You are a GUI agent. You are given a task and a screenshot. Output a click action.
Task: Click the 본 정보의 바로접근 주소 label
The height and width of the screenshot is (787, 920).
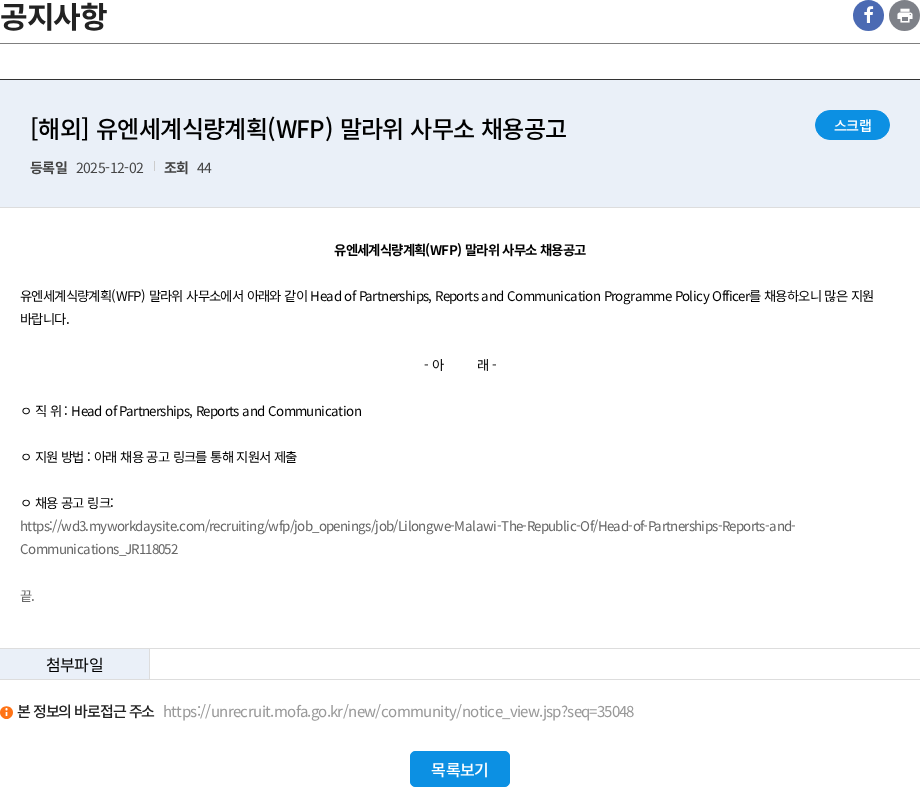[x=86, y=712]
